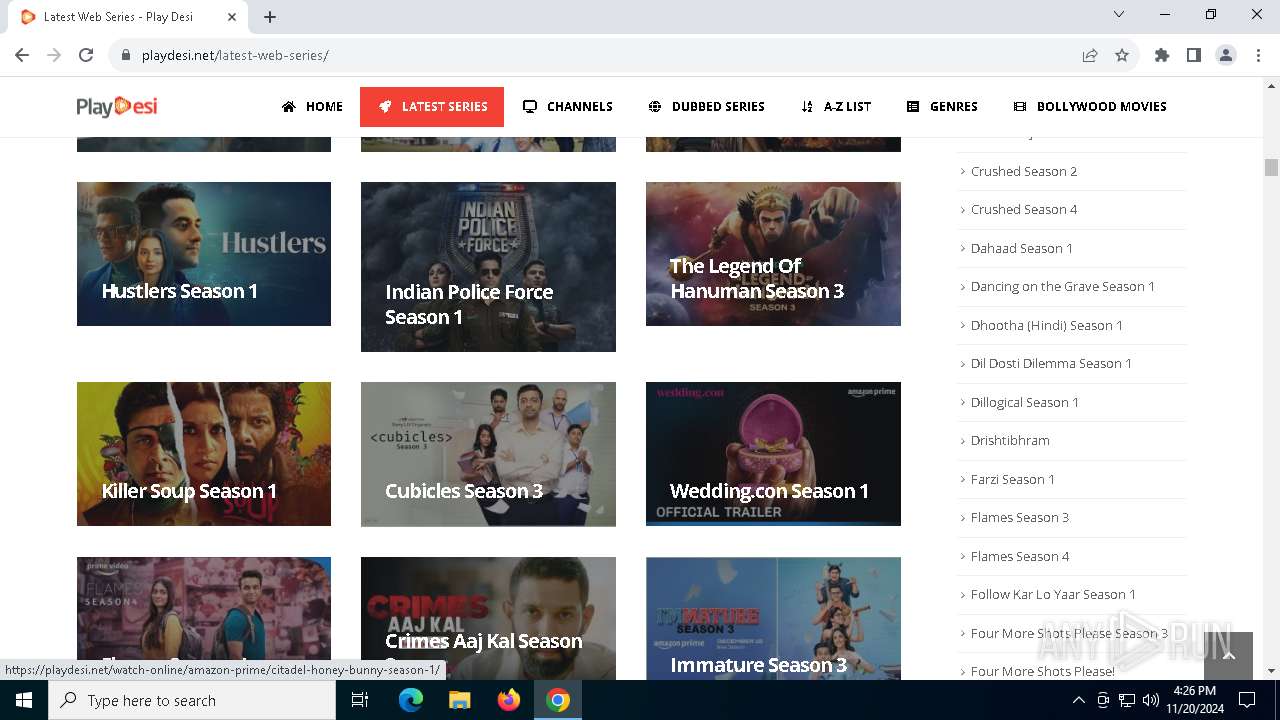Launch Microsoft Edge from the taskbar
The image size is (1280, 720).
411,700
